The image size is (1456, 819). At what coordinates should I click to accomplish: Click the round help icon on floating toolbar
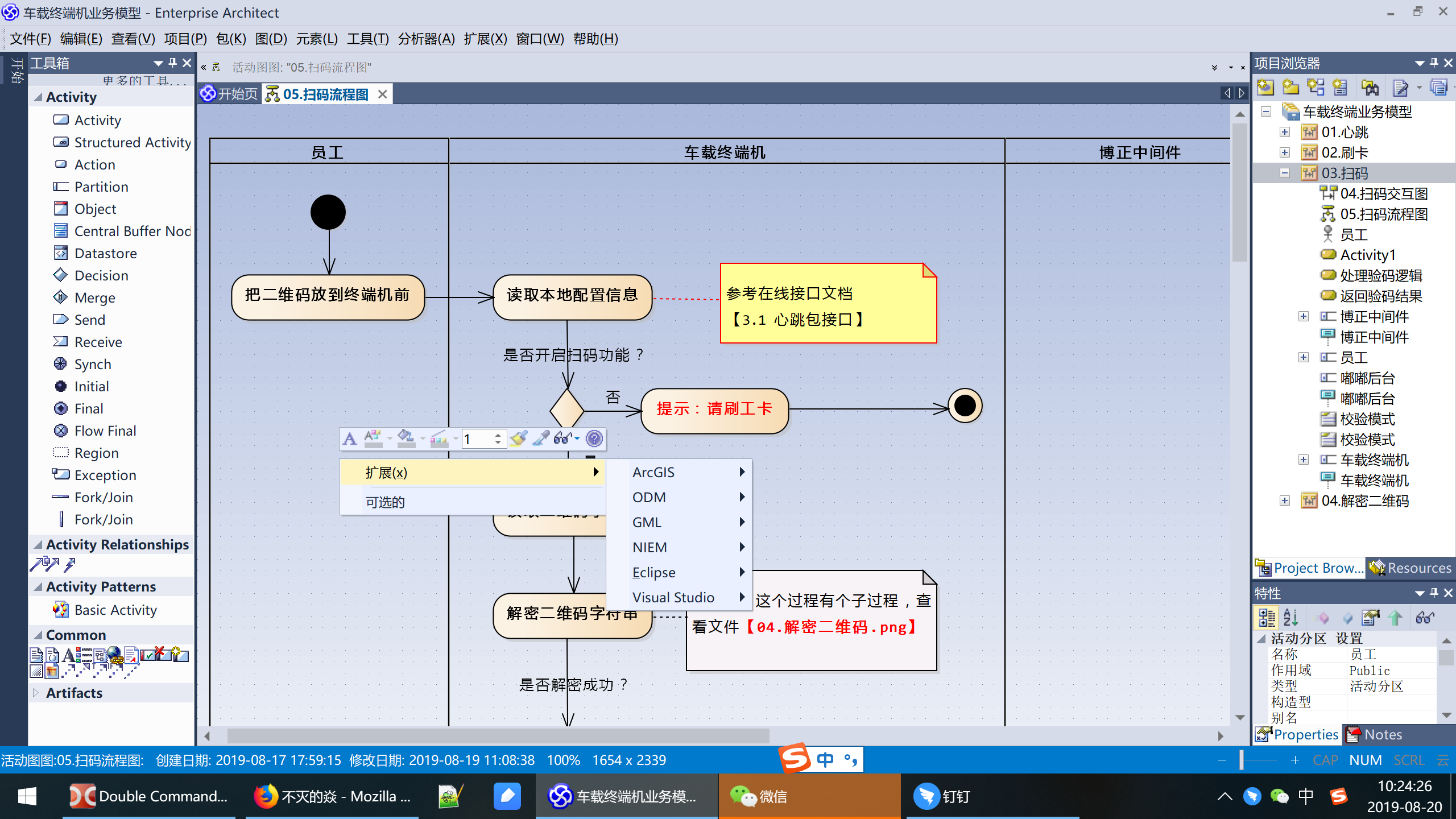(594, 439)
